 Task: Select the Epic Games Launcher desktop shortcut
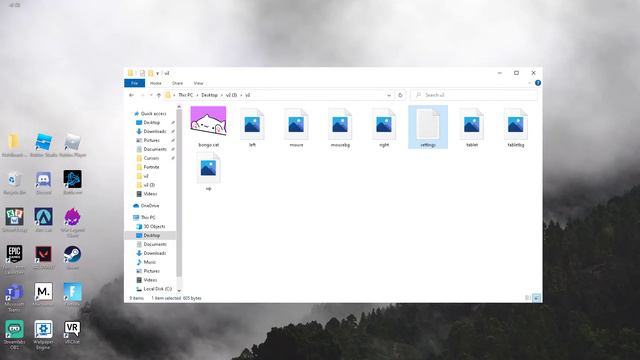pos(14,259)
